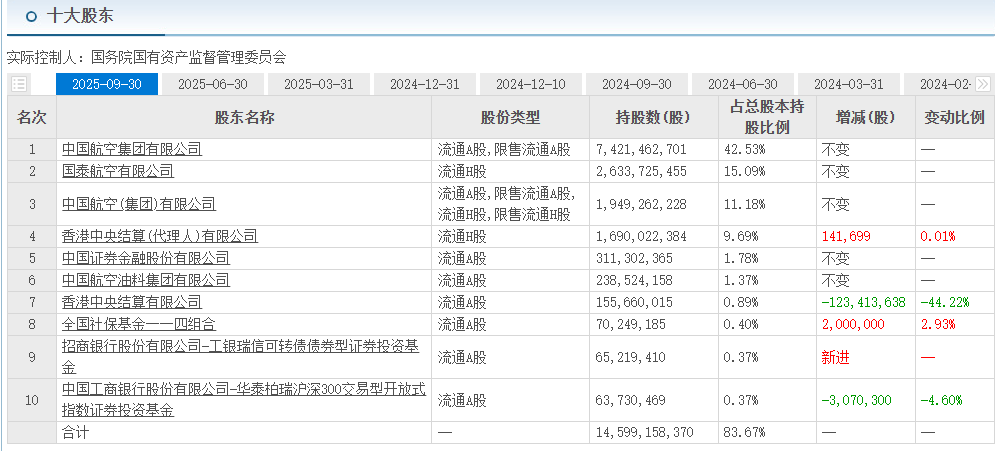Open link 招商银行股份有限公司-工银瑞信可转债债券型证券投资基金
This screenshot has width=998, height=451.
(x=241, y=357)
